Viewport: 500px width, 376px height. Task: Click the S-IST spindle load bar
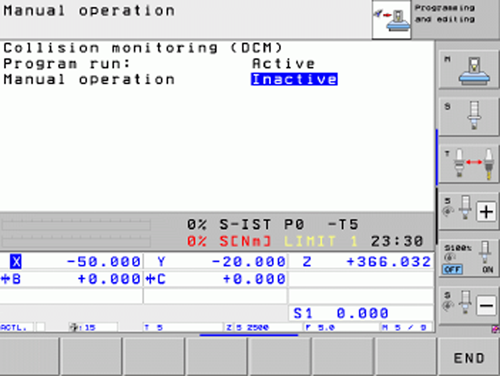(x=76, y=225)
